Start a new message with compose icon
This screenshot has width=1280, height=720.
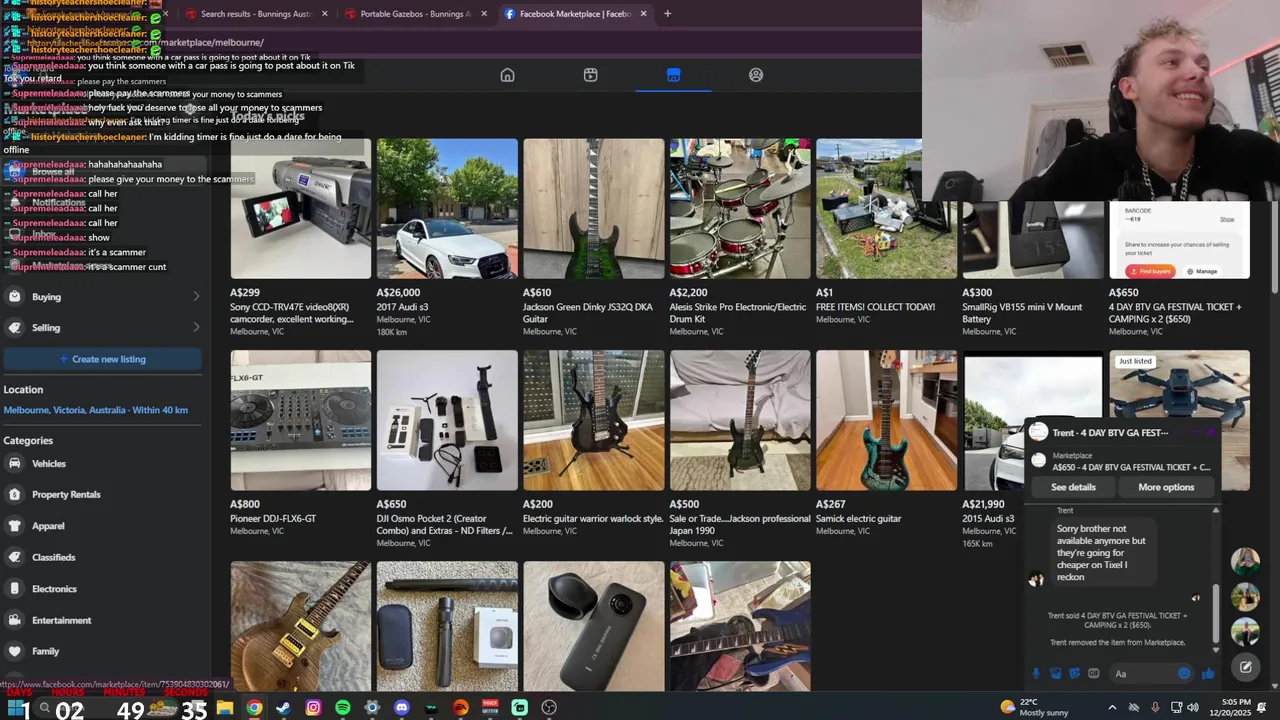[x=1245, y=666]
